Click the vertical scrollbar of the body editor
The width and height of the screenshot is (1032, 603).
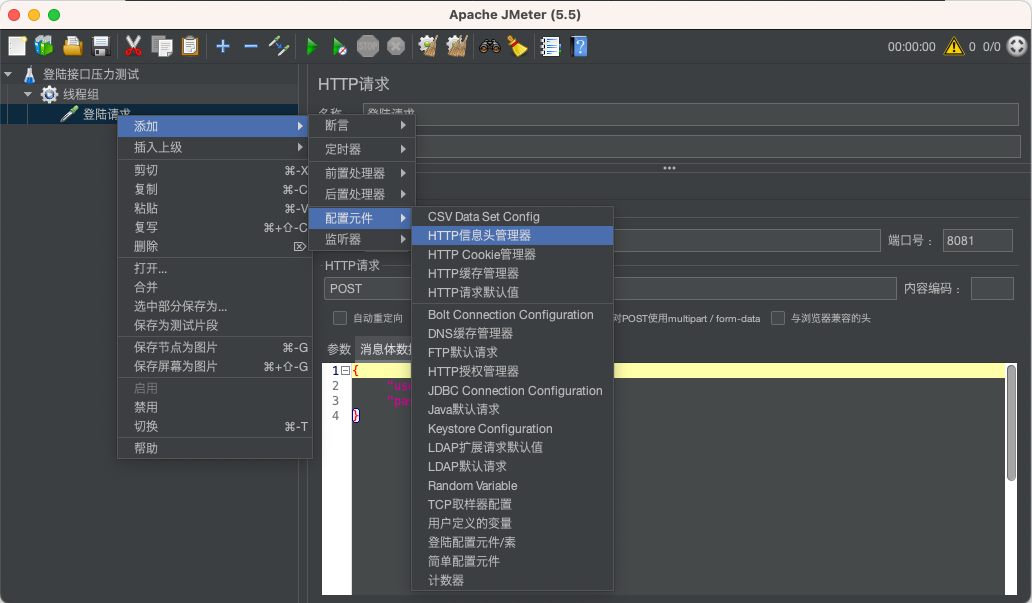1011,424
